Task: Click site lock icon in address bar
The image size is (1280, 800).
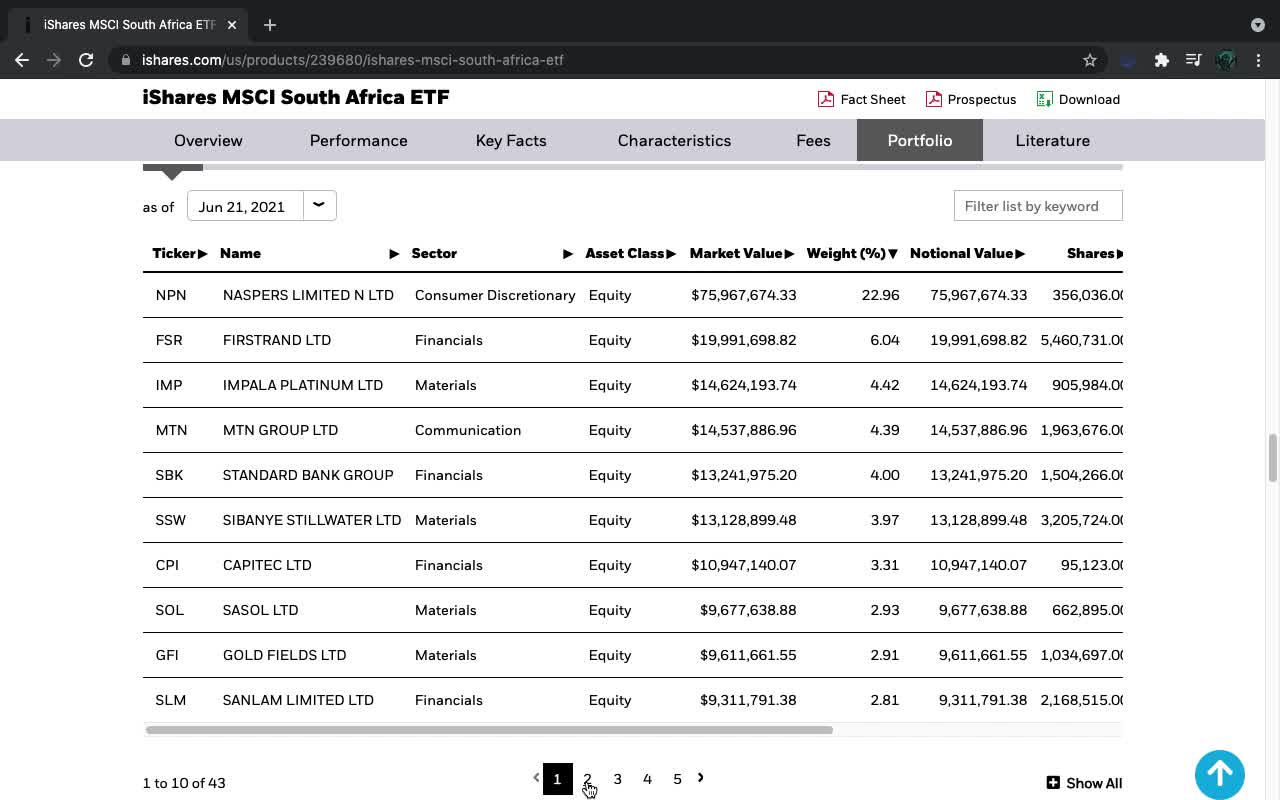Action: click(126, 60)
